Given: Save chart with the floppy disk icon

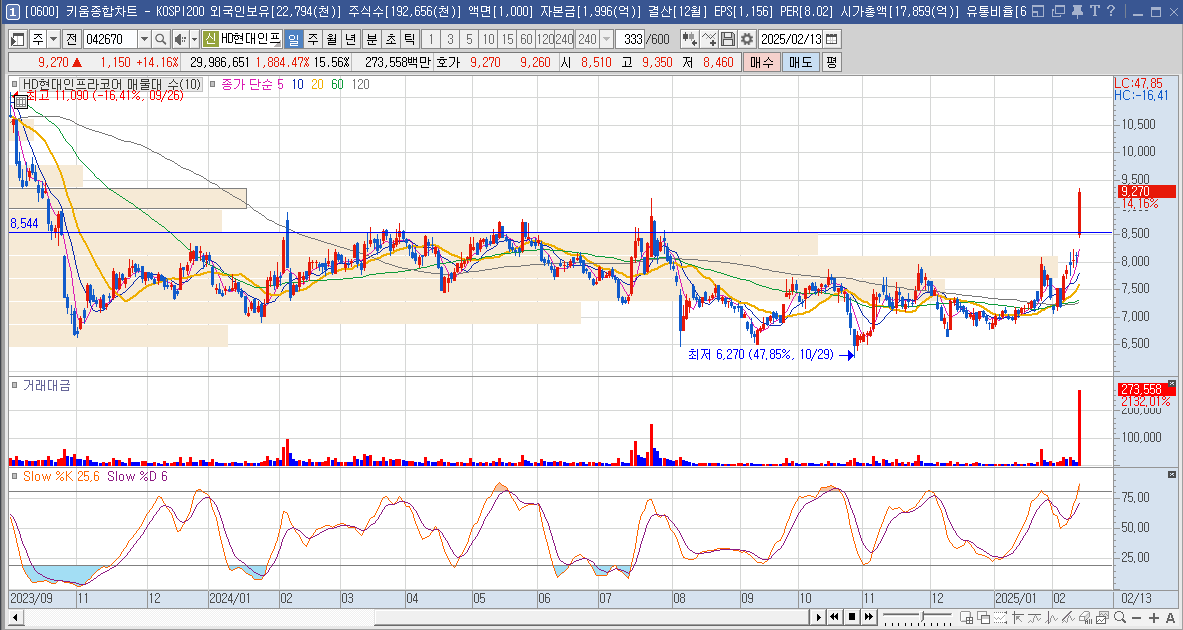Looking at the screenshot, I should (727, 39).
